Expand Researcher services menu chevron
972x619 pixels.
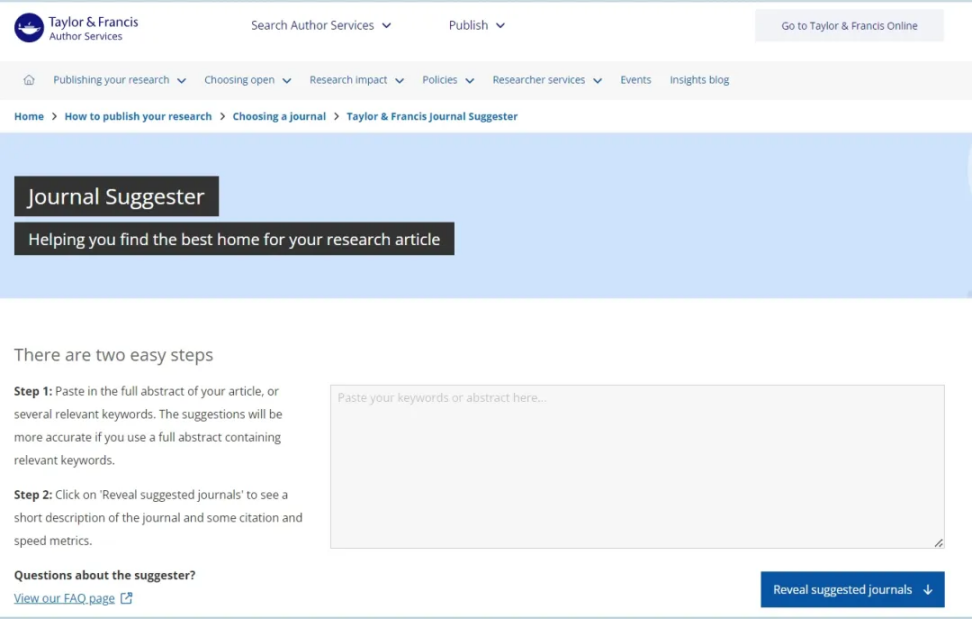click(x=598, y=81)
